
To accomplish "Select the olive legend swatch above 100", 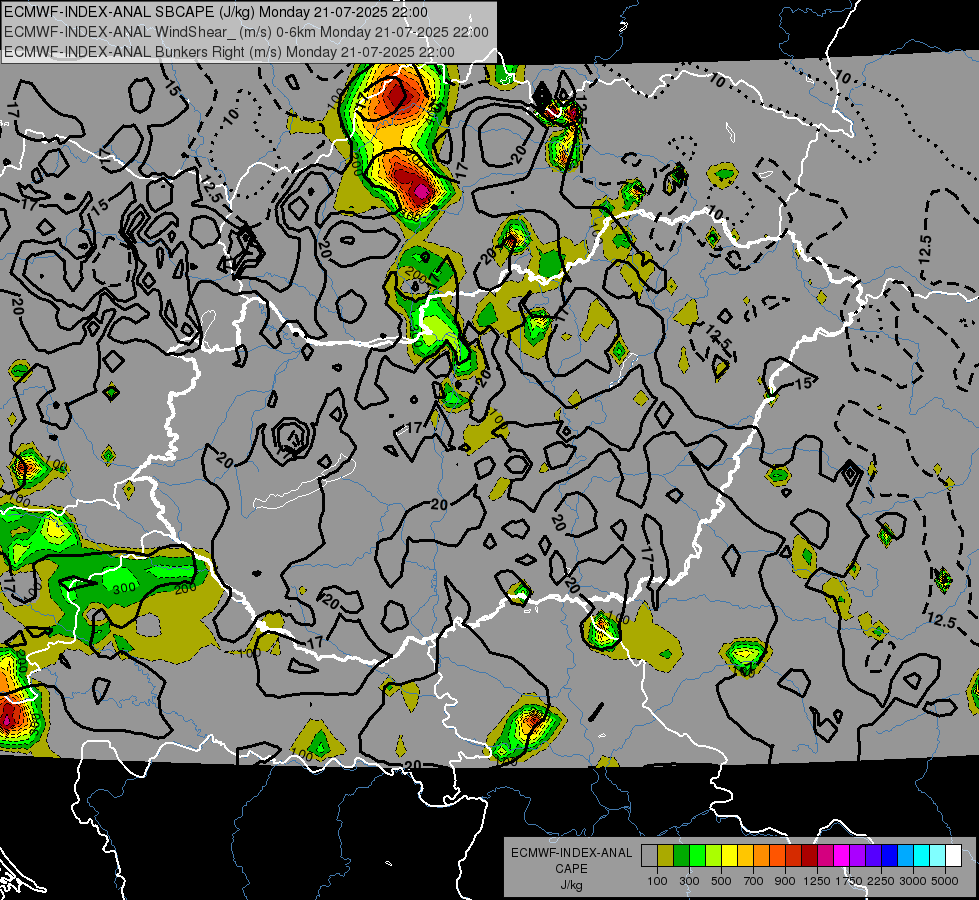I will click(666, 856).
